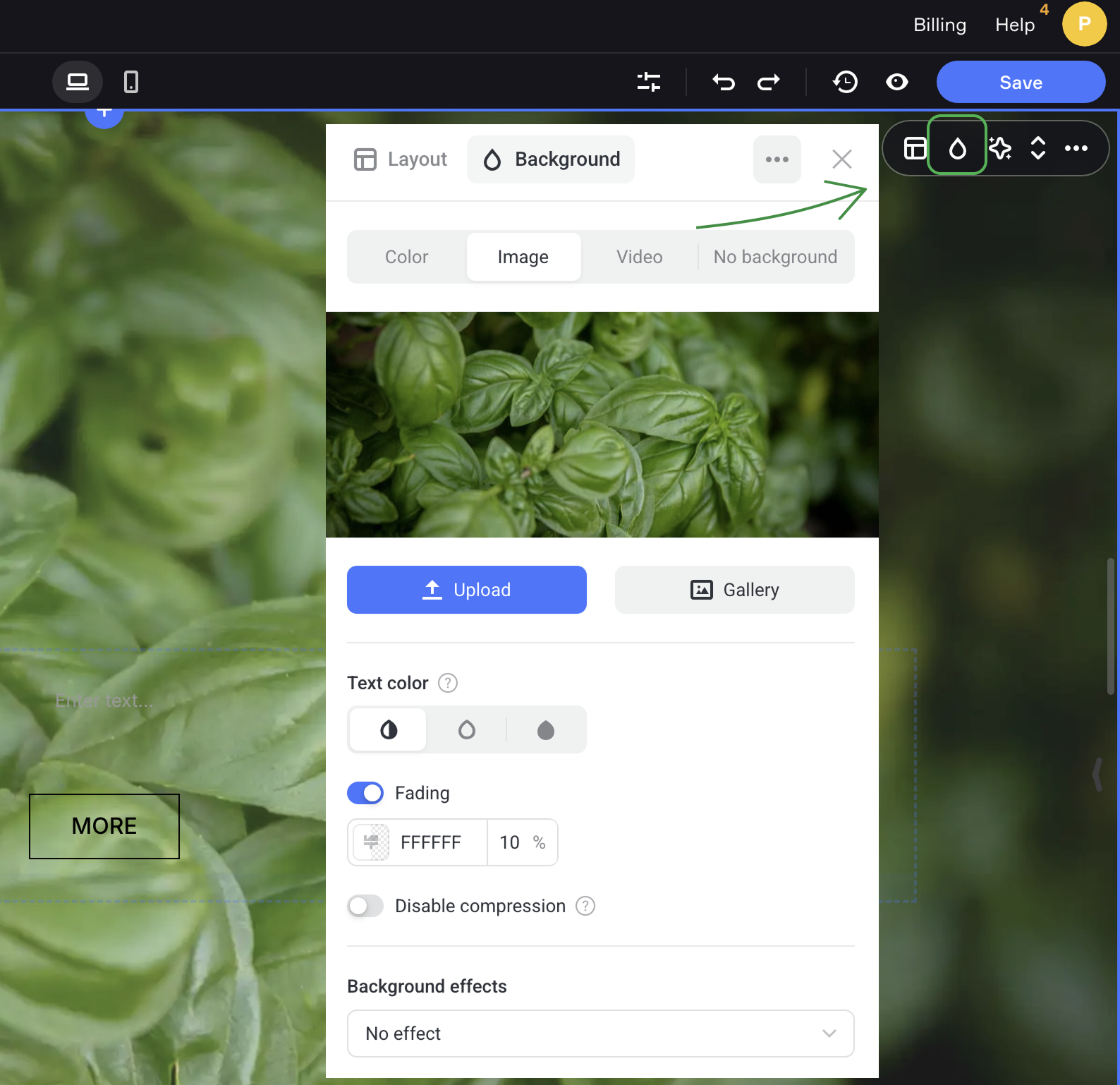
Task: Open section layout icon in floating toolbar
Action: pyautogui.click(x=915, y=148)
